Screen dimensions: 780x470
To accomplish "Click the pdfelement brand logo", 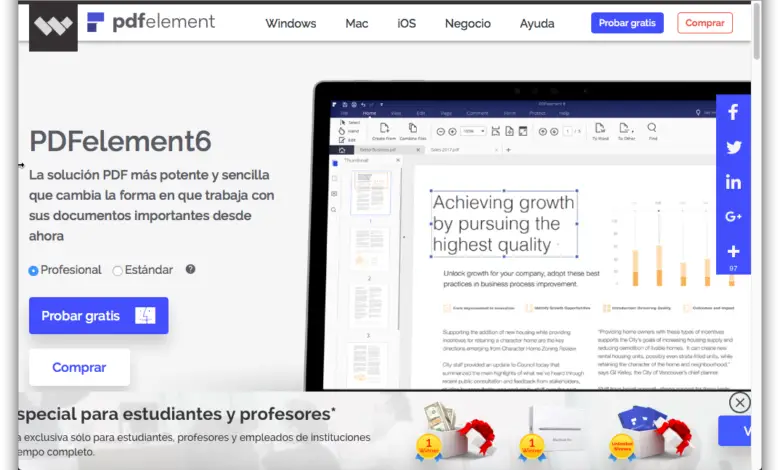I will click(151, 22).
